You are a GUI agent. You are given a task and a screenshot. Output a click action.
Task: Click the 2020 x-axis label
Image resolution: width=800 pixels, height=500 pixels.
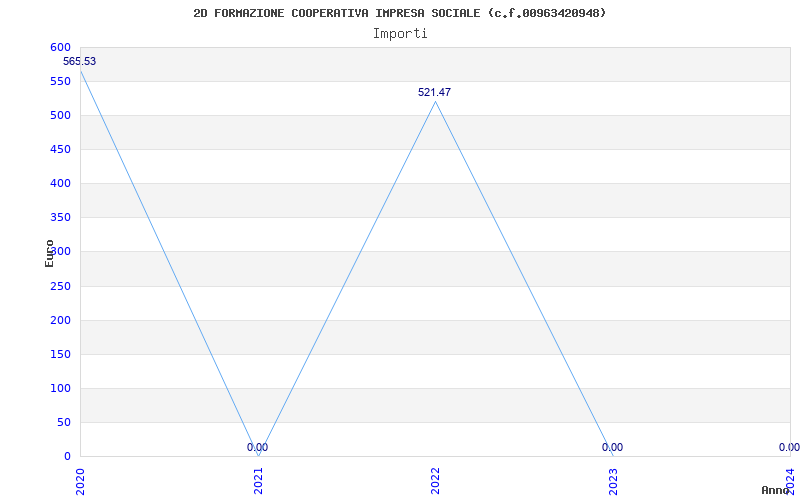[x=80, y=482]
